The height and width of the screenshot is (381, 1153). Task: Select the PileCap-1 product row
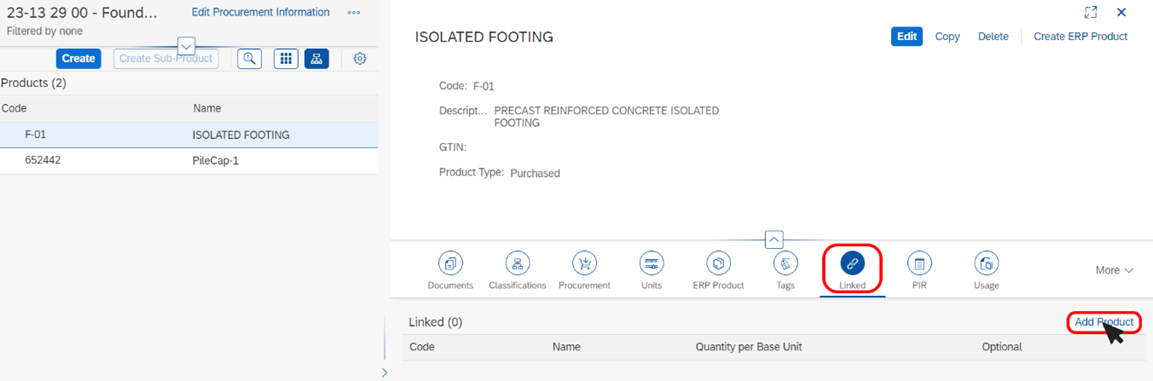coord(189,160)
